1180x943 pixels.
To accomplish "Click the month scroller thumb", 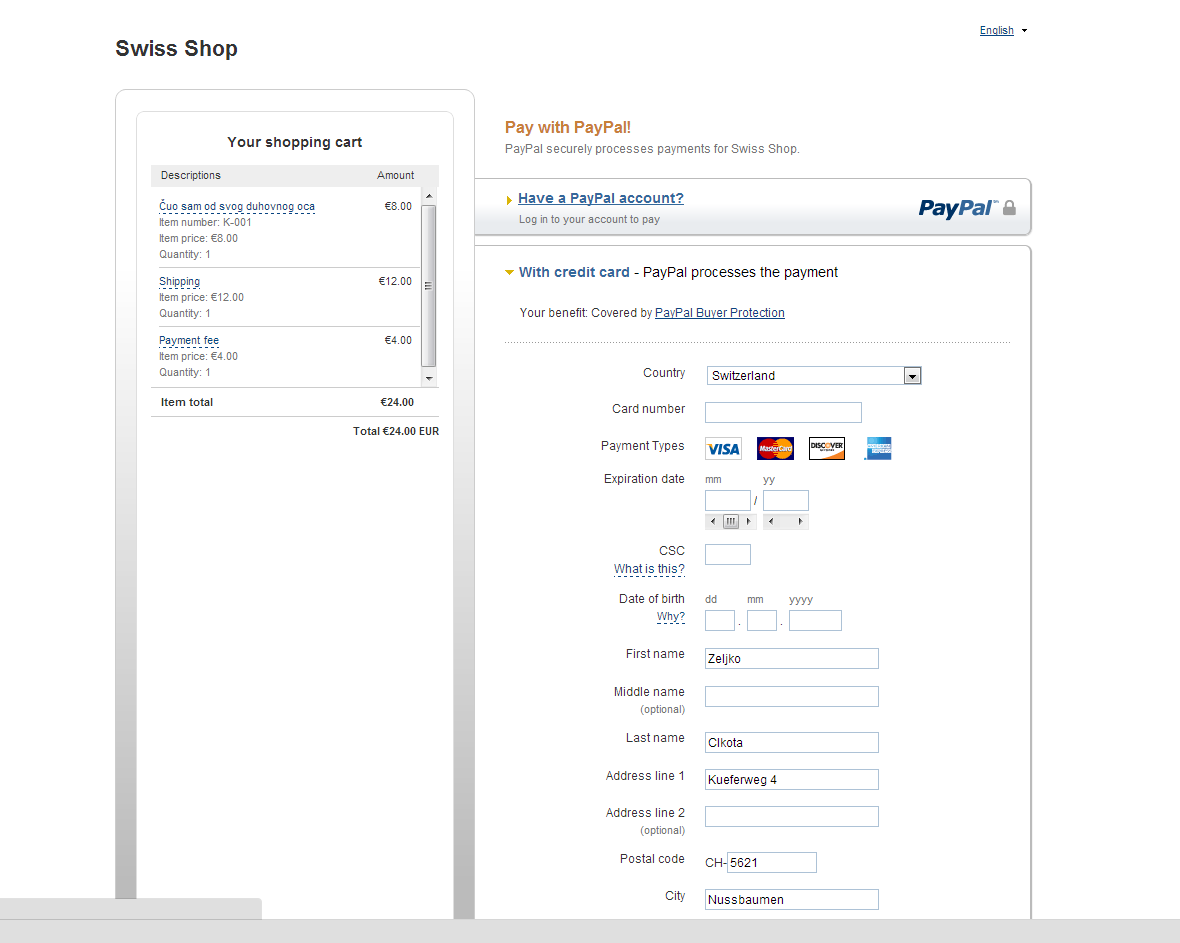I will [x=731, y=522].
